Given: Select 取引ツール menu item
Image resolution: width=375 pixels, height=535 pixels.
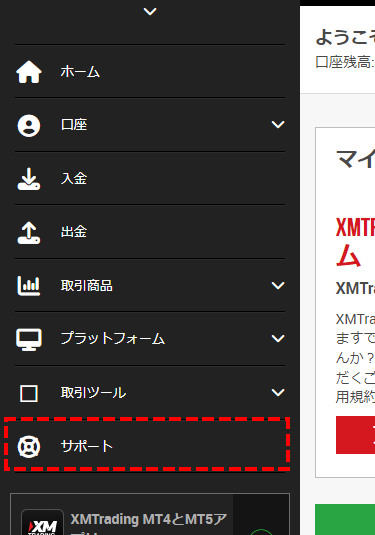Looking at the screenshot, I should click(x=150, y=392).
